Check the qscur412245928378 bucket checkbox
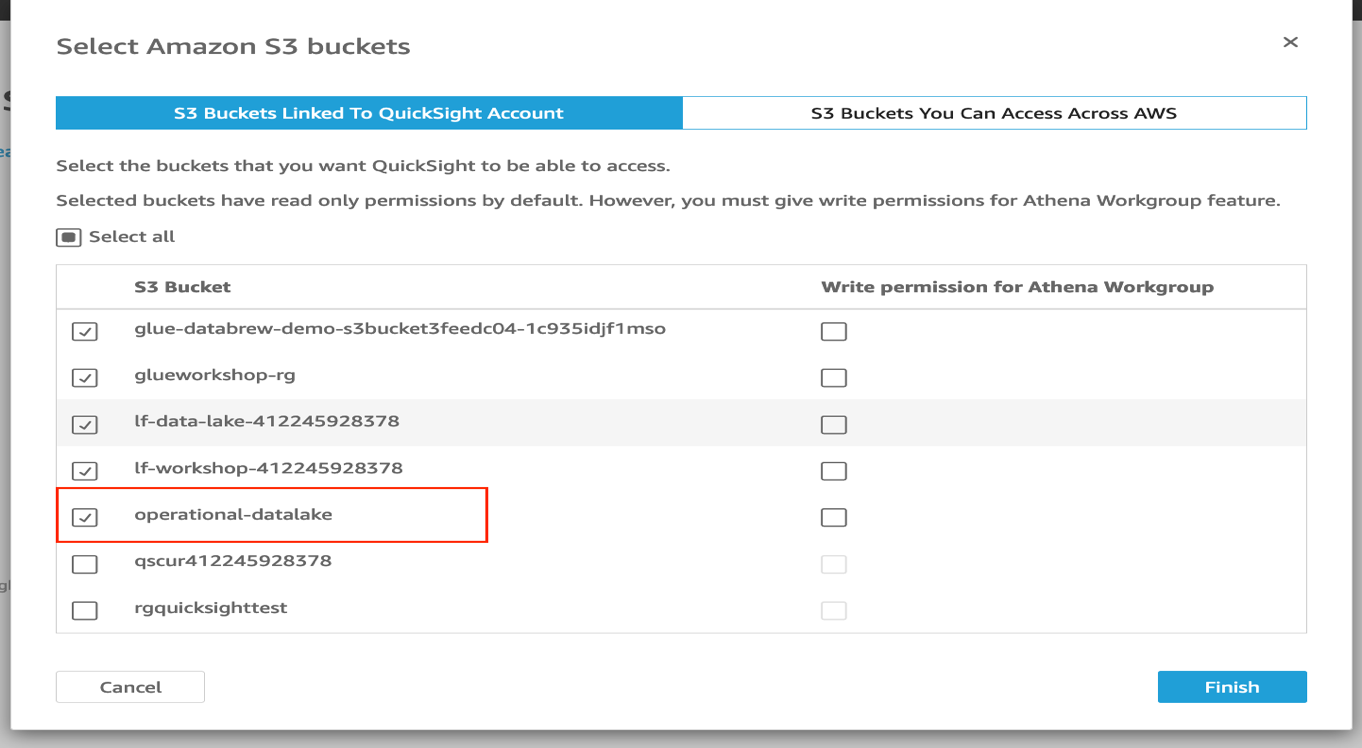Image resolution: width=1362 pixels, height=748 pixels. pyautogui.click(x=85, y=564)
